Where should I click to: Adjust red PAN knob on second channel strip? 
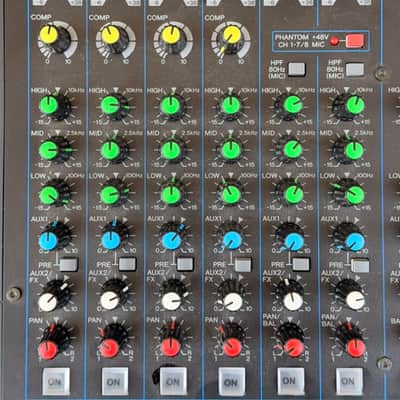(109, 349)
